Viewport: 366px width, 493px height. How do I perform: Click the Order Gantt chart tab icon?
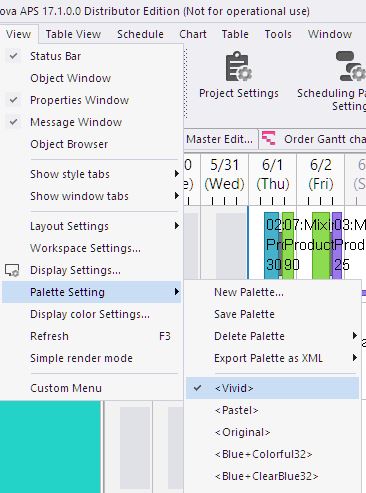[269, 139]
